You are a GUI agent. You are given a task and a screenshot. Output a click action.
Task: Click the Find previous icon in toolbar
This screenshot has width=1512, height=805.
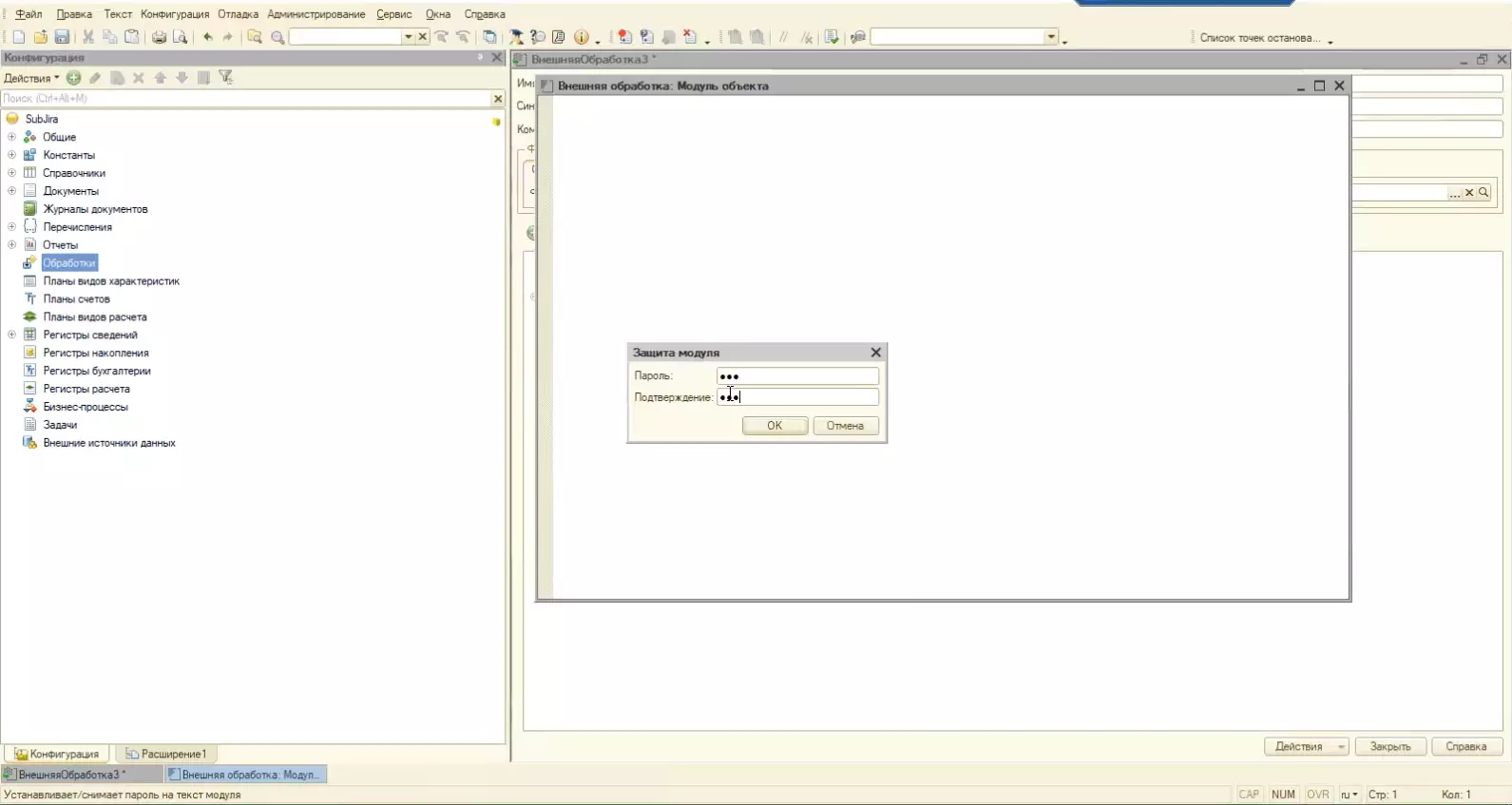click(463, 37)
